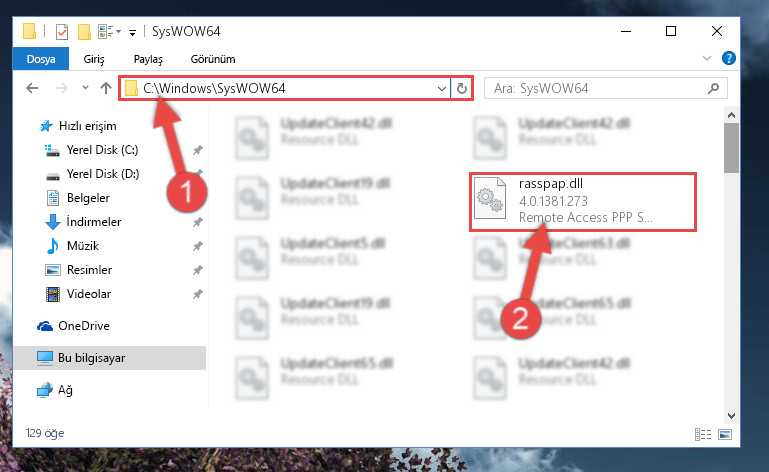Viewport: 769px width, 472px height.
Task: Go back with the left arrow button
Action: [32, 88]
